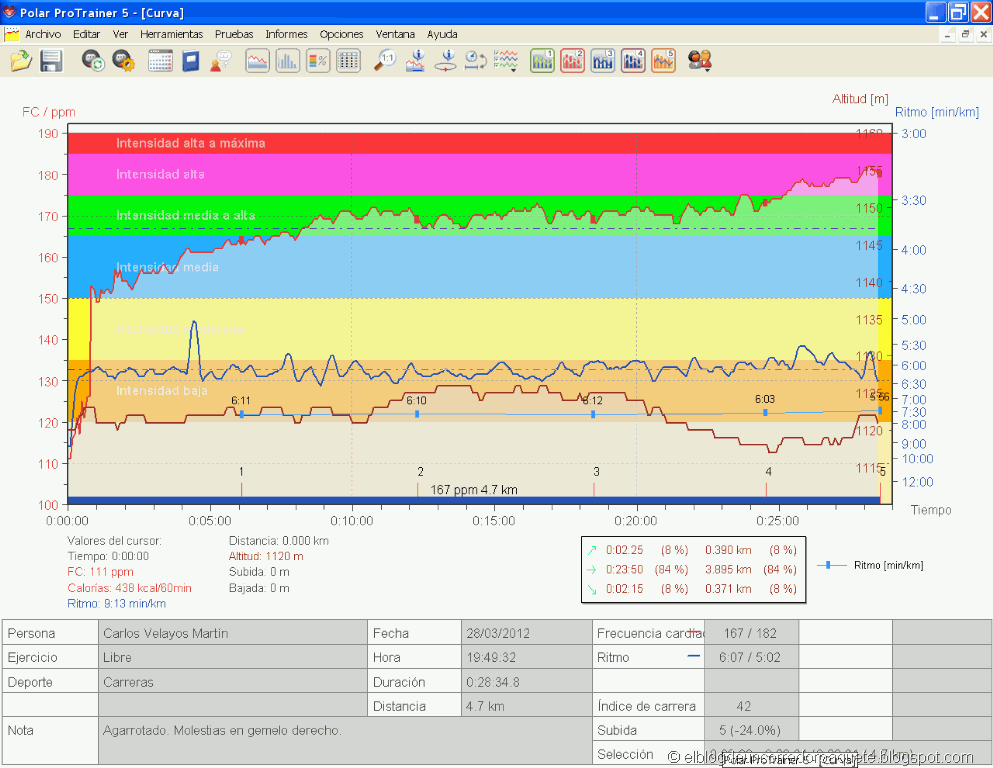Open the calendar view icon

(x=160, y=61)
